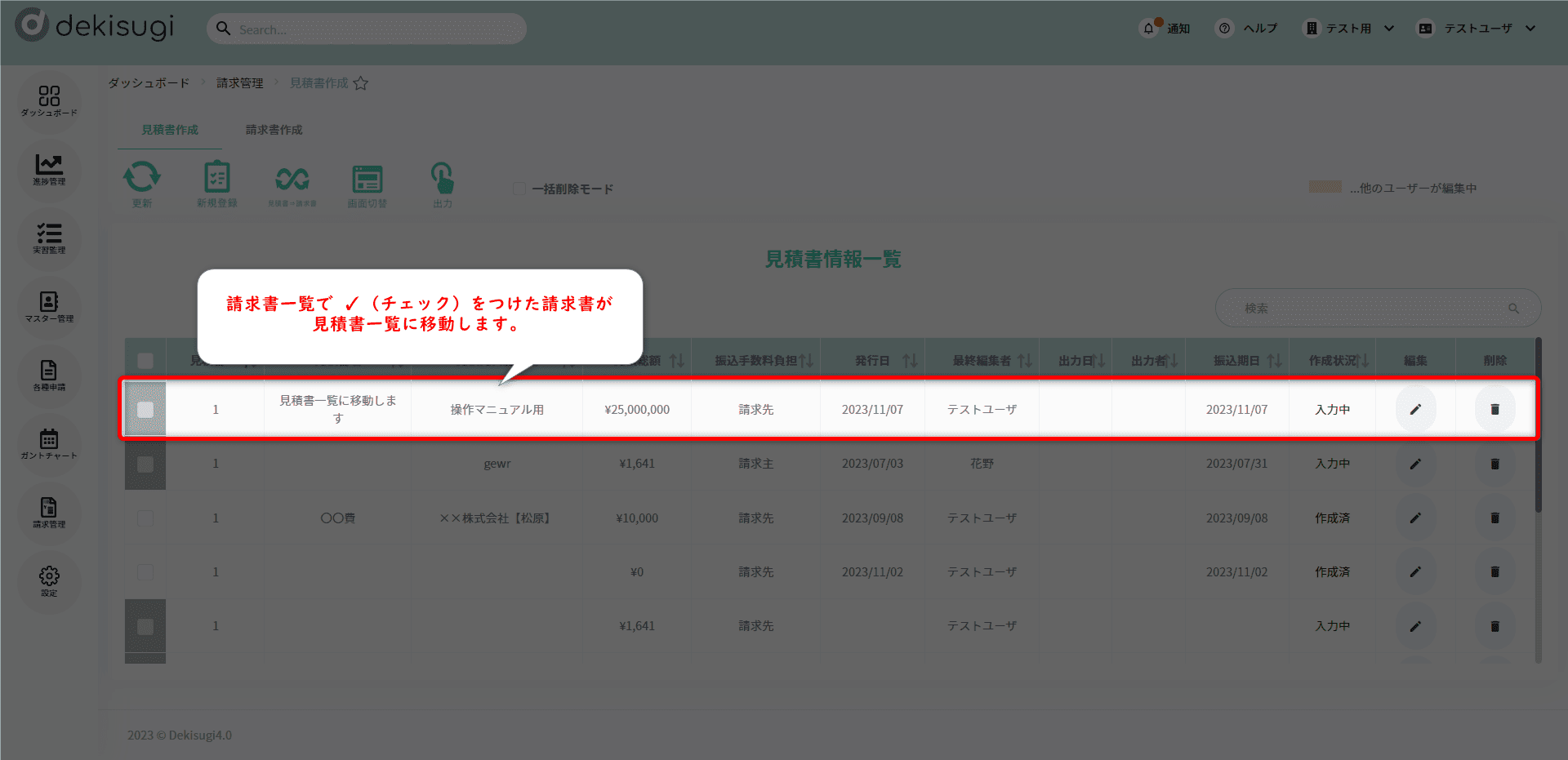Enable the 一括削除モード checkbox
1568x760 pixels.
[x=519, y=189]
